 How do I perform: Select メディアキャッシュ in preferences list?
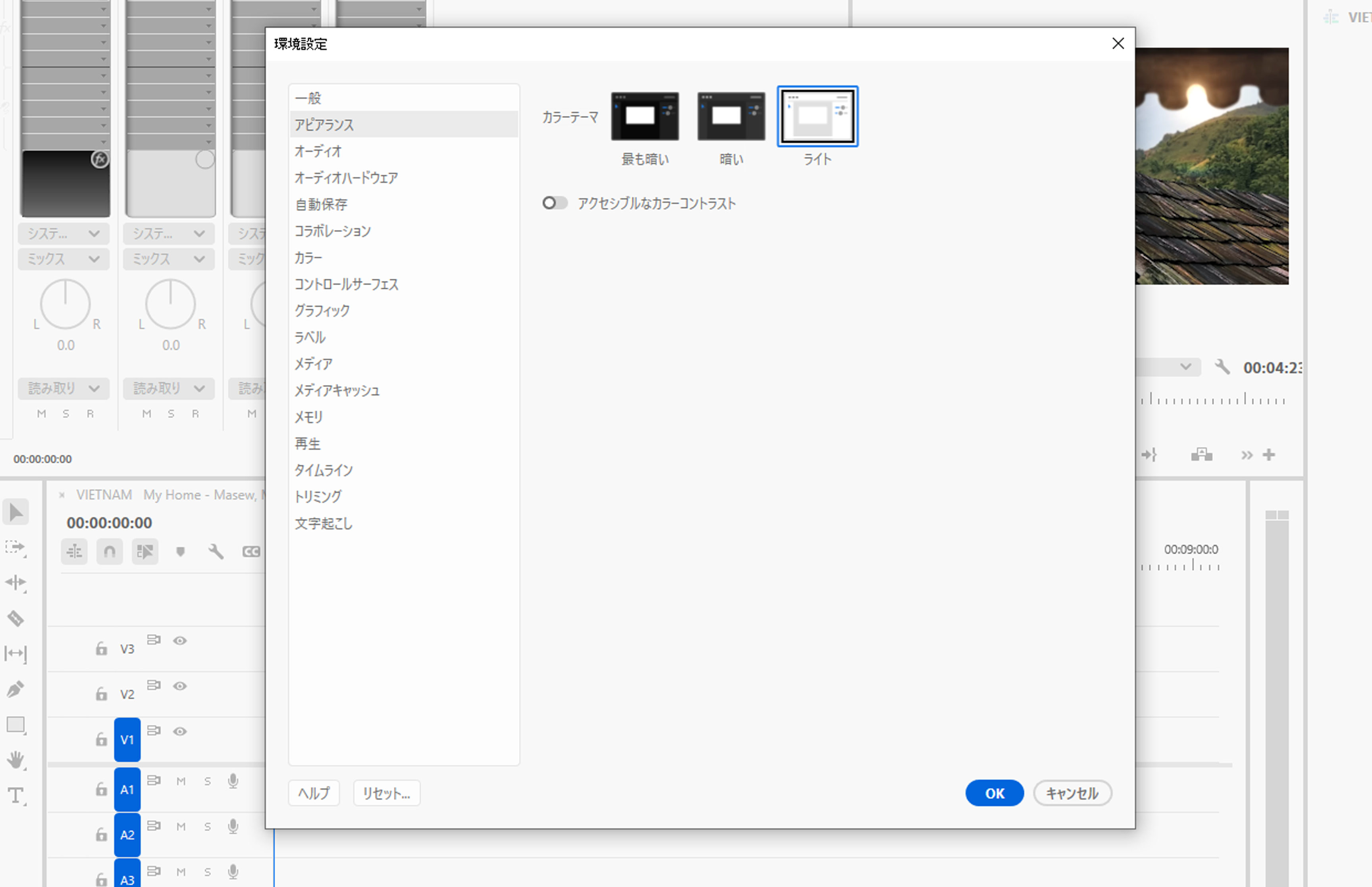tap(337, 391)
